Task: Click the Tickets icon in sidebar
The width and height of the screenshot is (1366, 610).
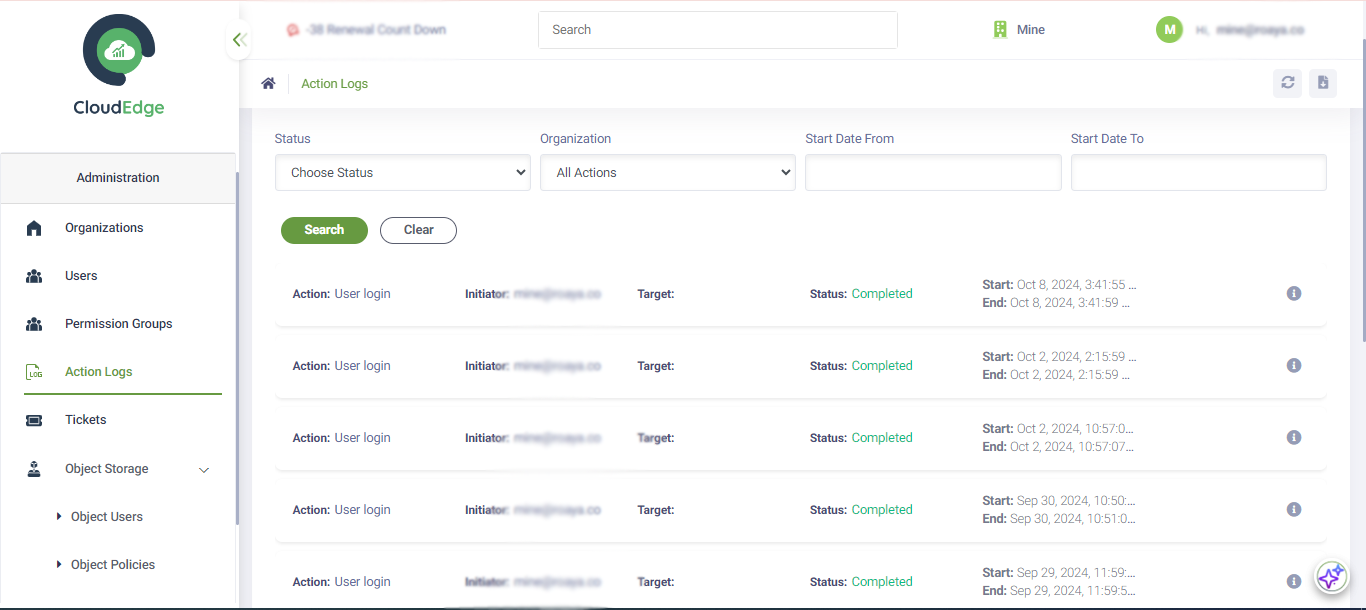Action: [34, 420]
